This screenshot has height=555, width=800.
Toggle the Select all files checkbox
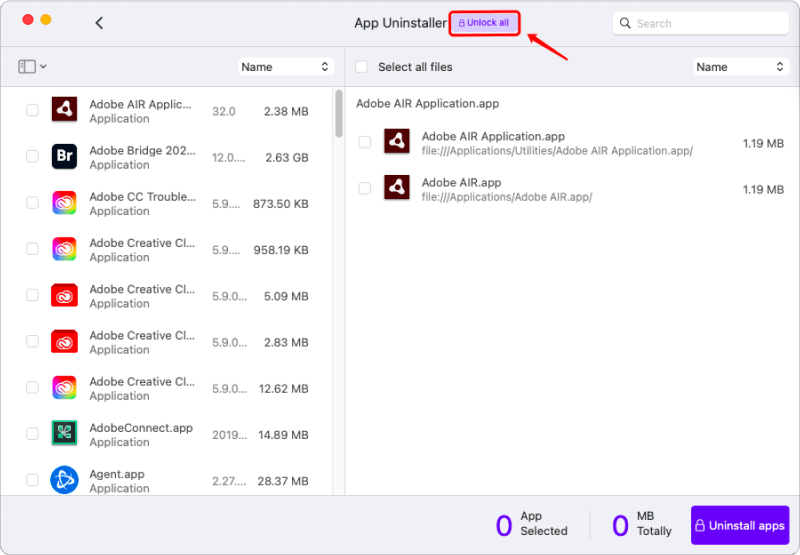pyautogui.click(x=361, y=67)
